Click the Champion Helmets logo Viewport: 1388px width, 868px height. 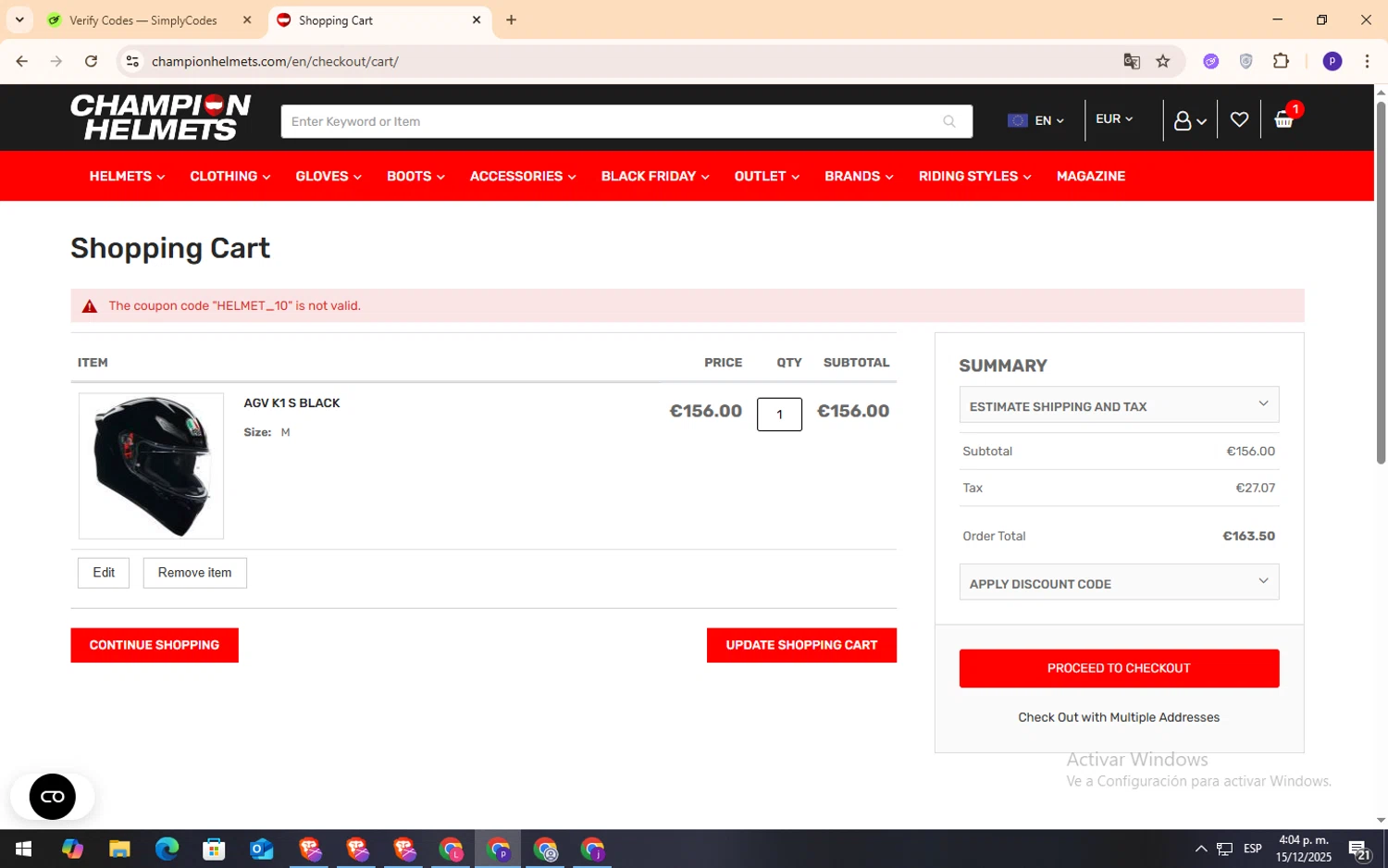[160, 118]
